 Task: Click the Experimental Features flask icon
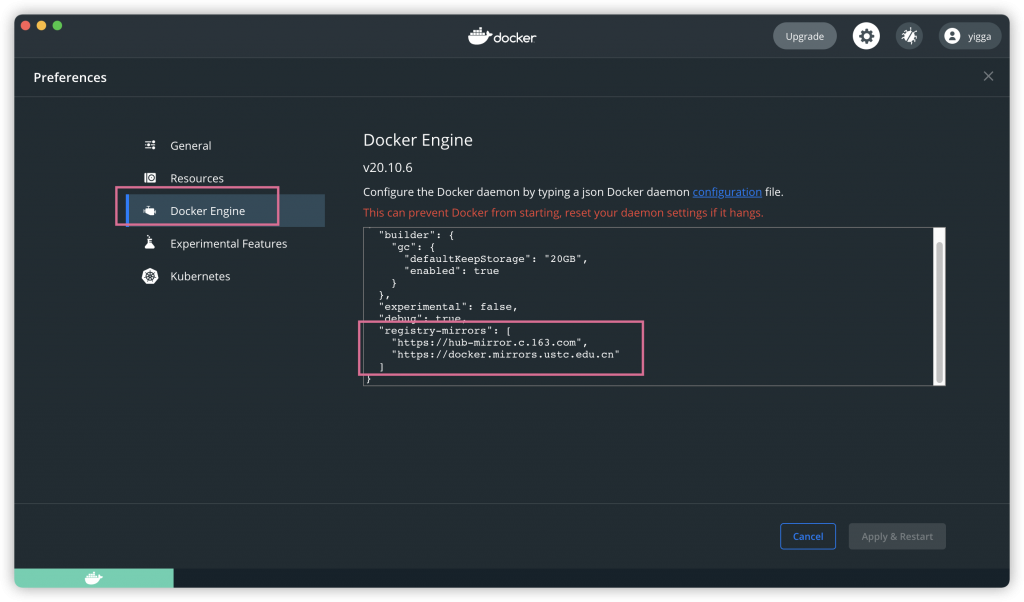150,243
